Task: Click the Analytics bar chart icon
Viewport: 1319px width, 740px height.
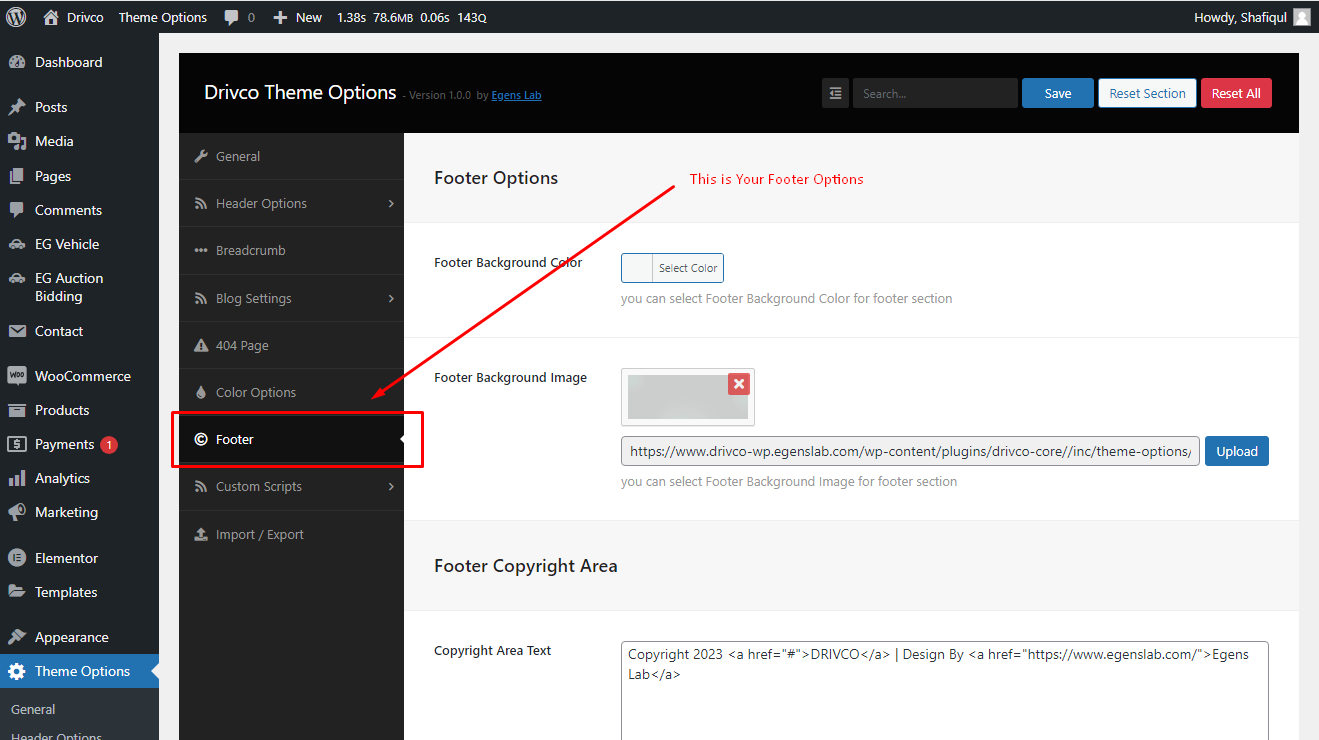Action: [16, 478]
